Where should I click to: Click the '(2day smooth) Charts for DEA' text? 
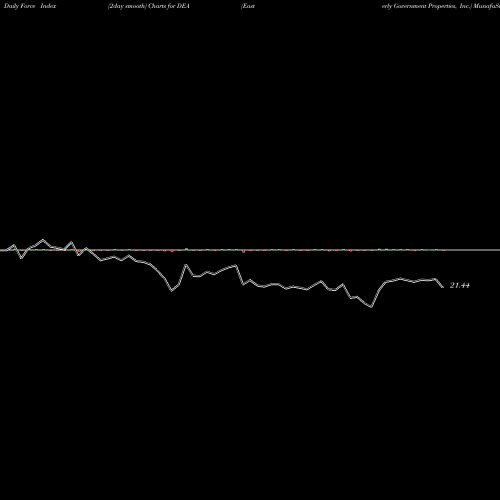click(x=149, y=6)
